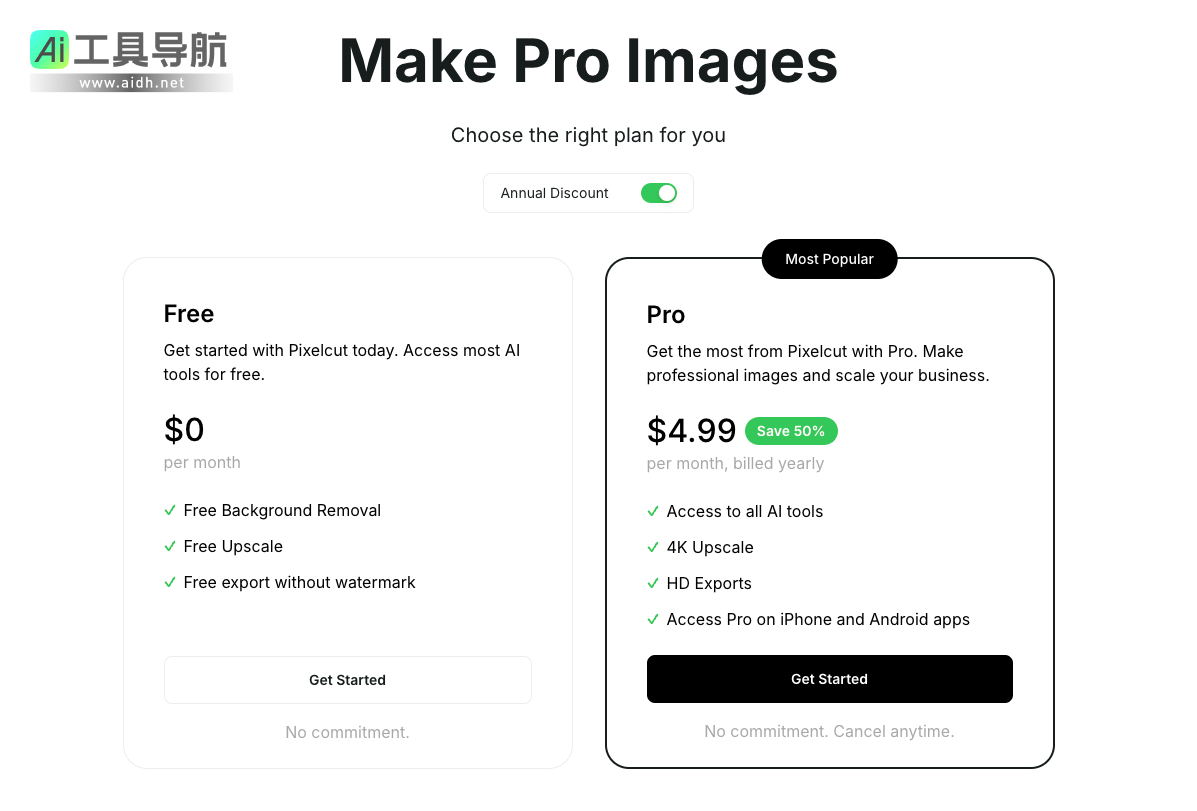Click the www.aidh.net watermark link
The image size is (1197, 811).
[132, 83]
